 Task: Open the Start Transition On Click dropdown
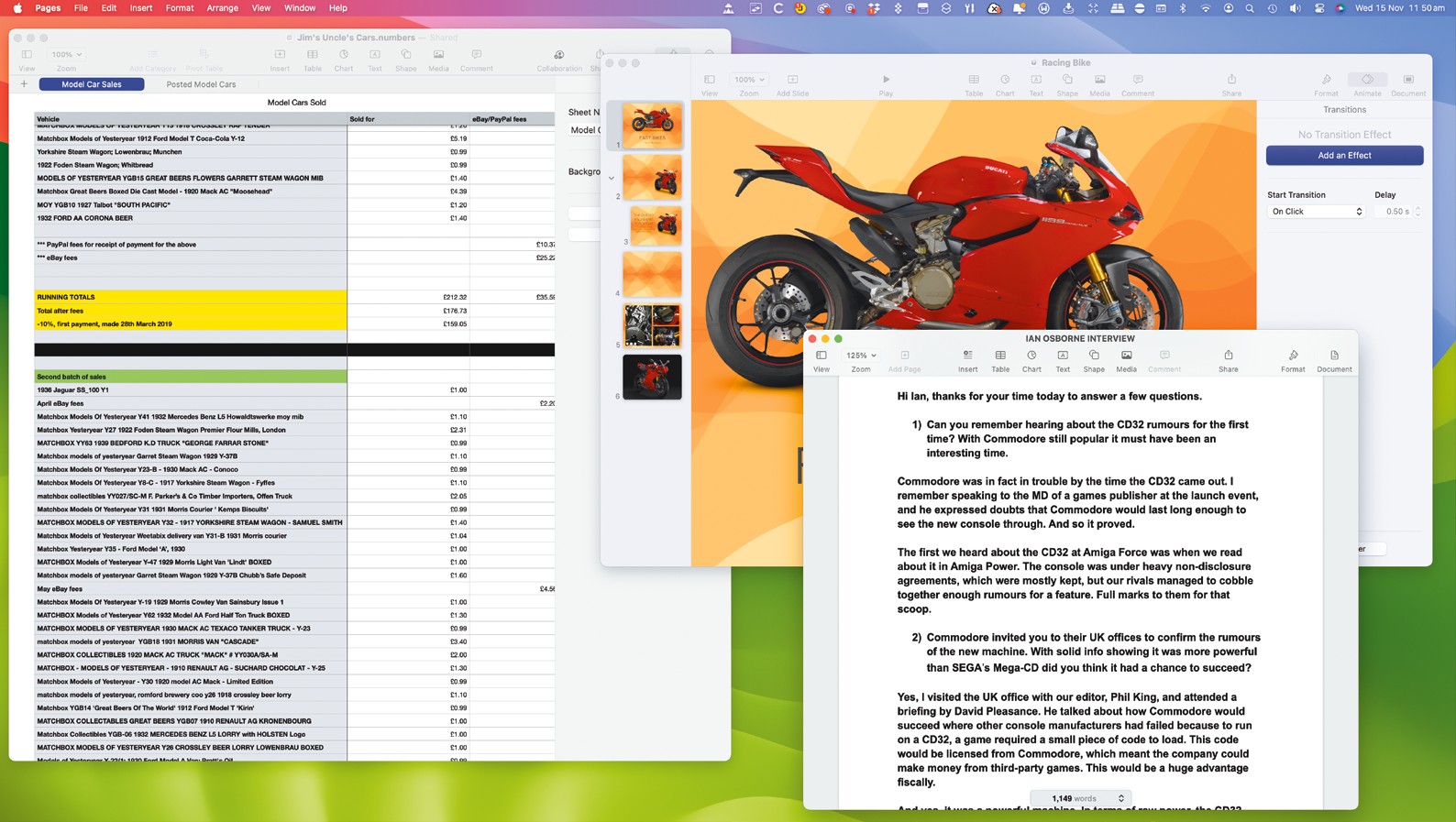coord(1316,212)
